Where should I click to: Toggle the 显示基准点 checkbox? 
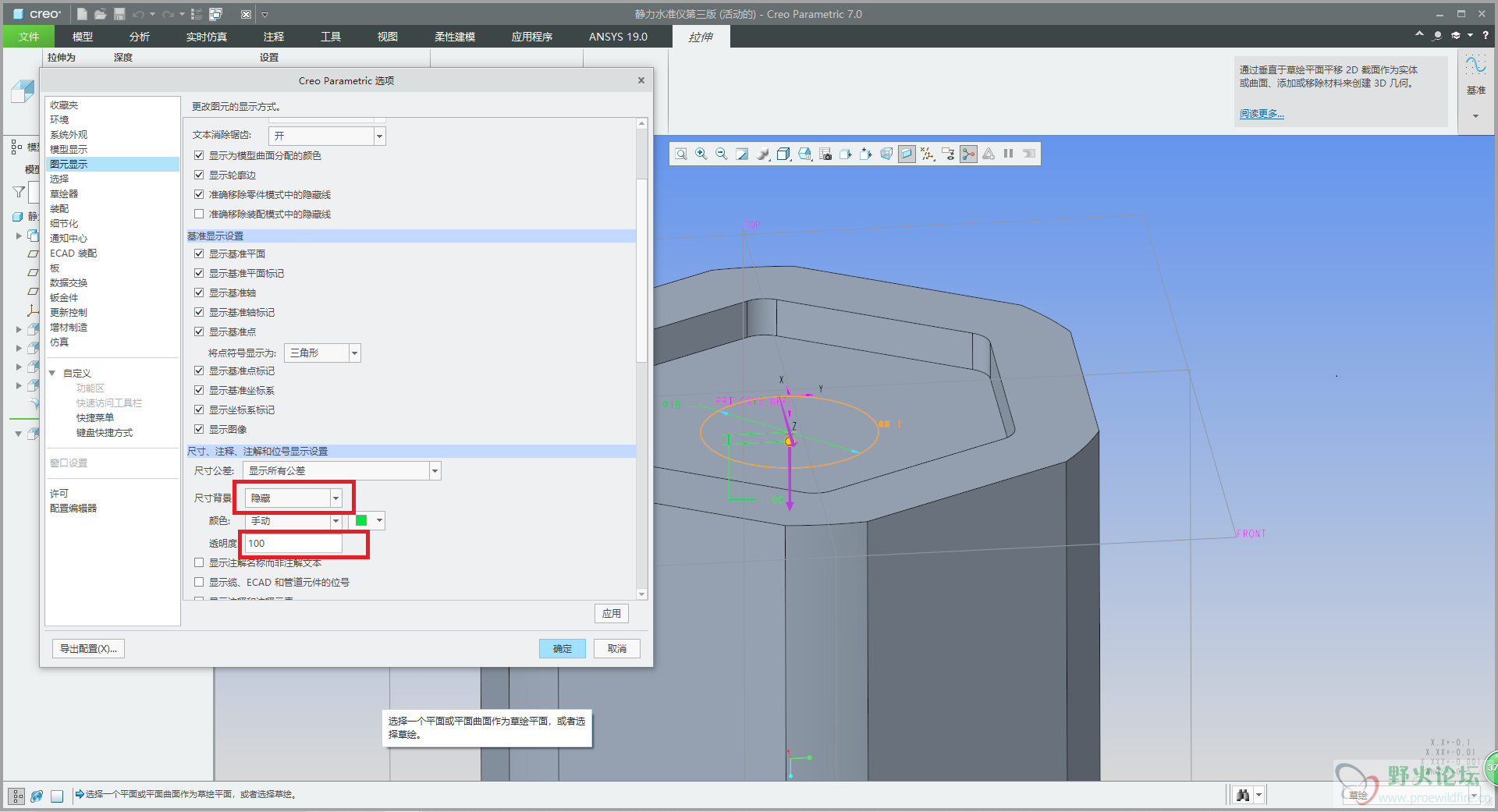click(199, 332)
